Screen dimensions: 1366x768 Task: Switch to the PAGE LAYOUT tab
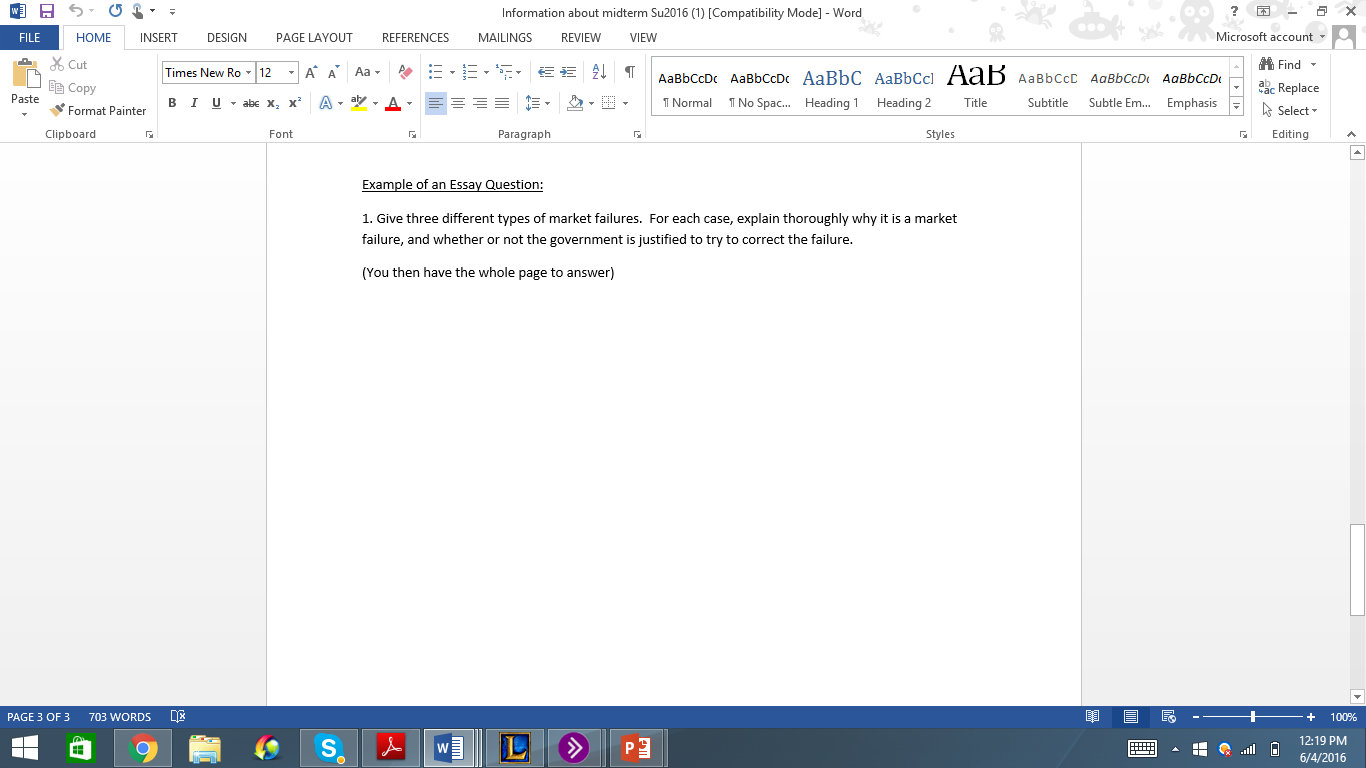[x=314, y=38]
